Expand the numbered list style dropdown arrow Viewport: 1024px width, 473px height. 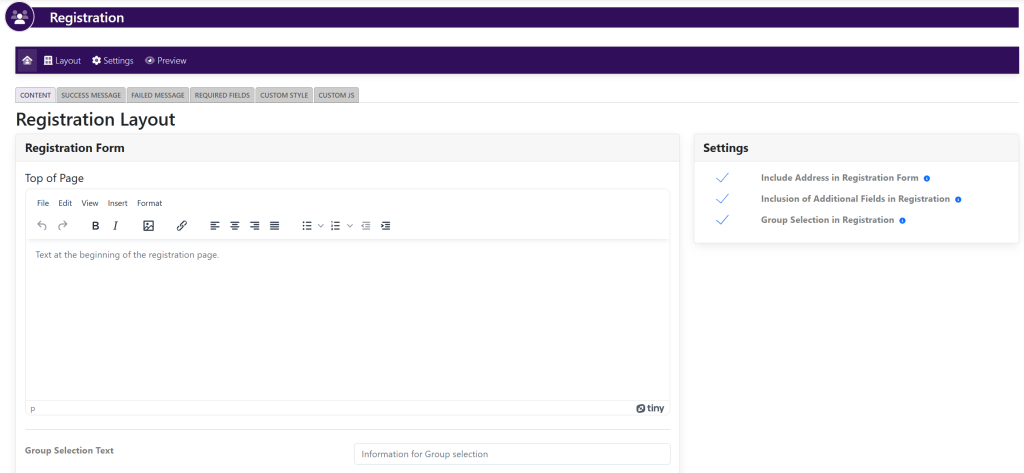[x=349, y=226]
